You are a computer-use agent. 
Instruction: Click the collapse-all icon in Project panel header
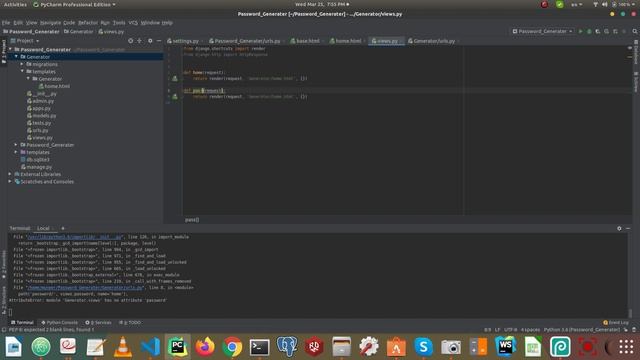pos(140,41)
